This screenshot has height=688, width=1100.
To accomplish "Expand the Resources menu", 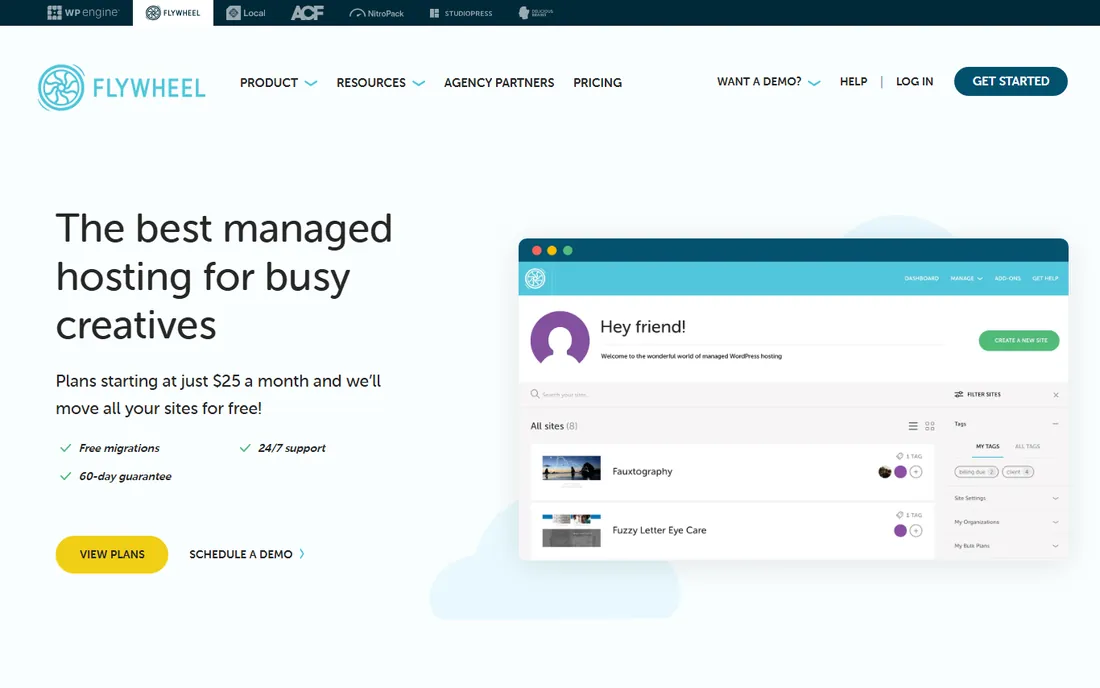I will [x=380, y=83].
